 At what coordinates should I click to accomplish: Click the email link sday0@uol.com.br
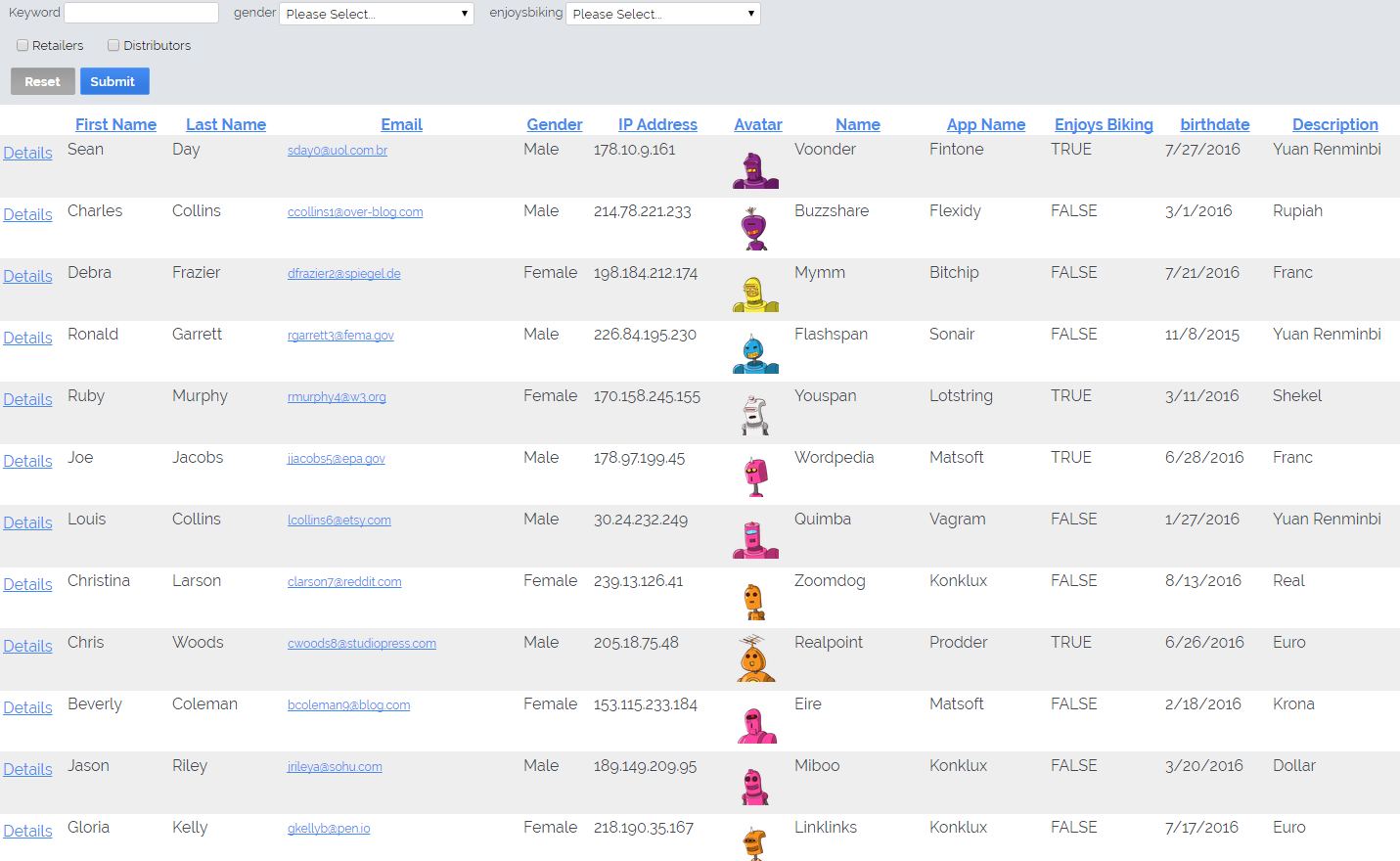(338, 151)
